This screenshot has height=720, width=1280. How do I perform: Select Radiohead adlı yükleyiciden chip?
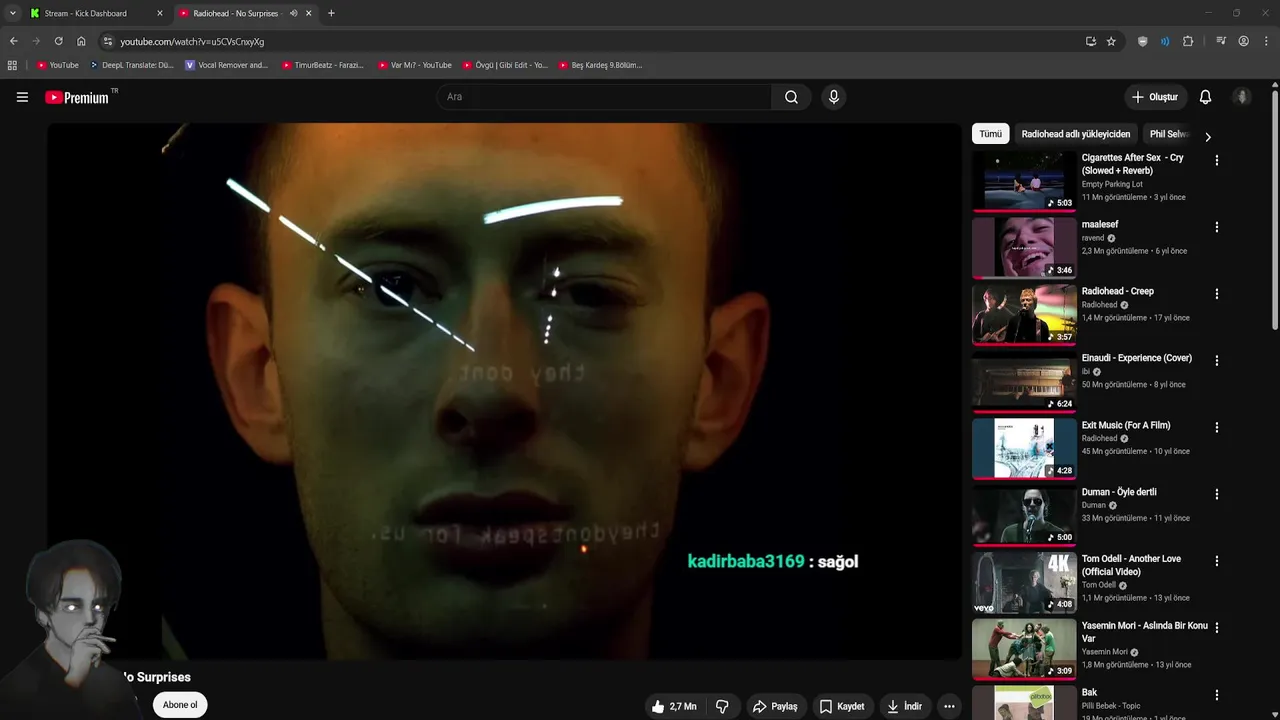click(1075, 134)
